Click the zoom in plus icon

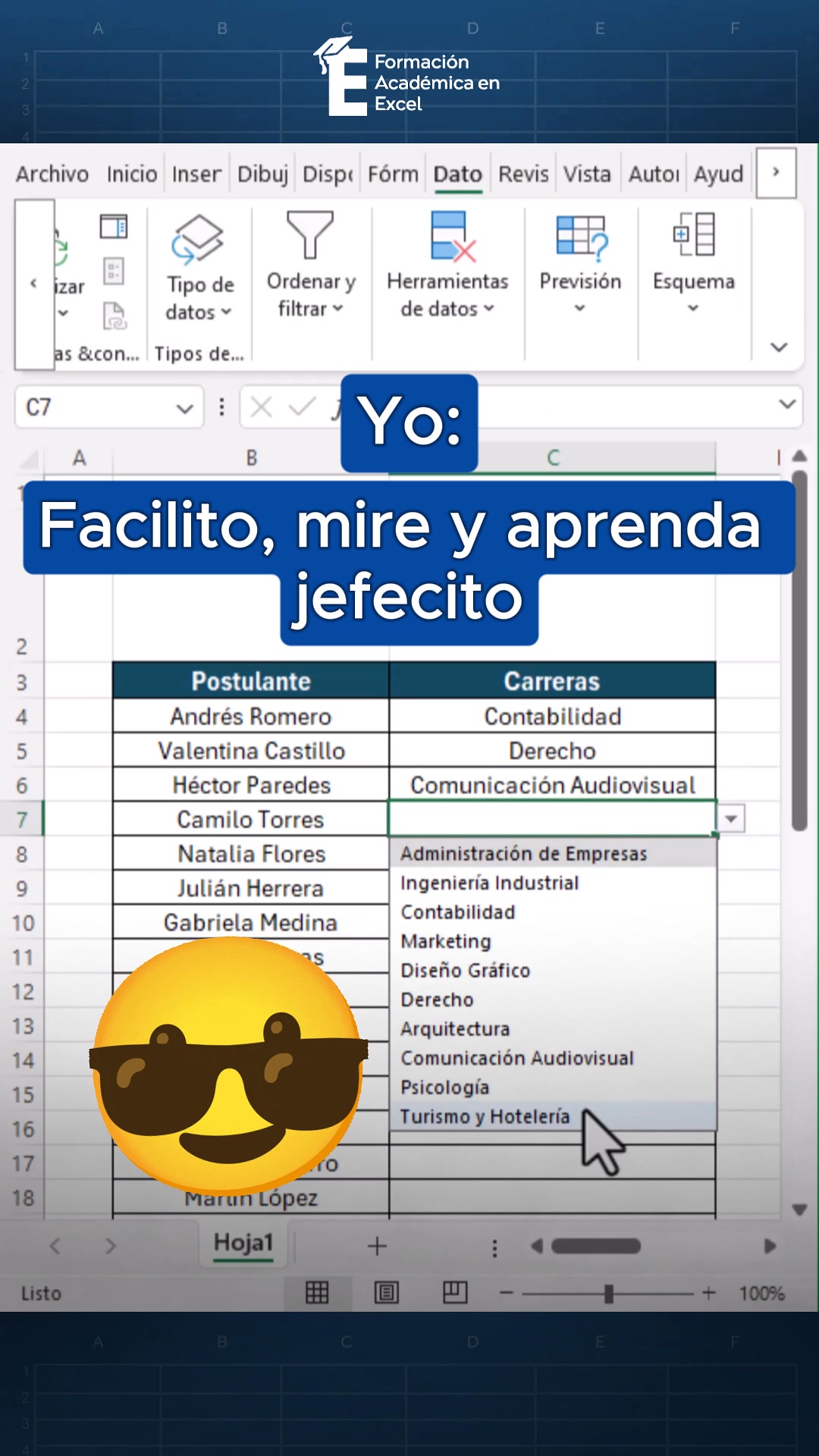[709, 1293]
